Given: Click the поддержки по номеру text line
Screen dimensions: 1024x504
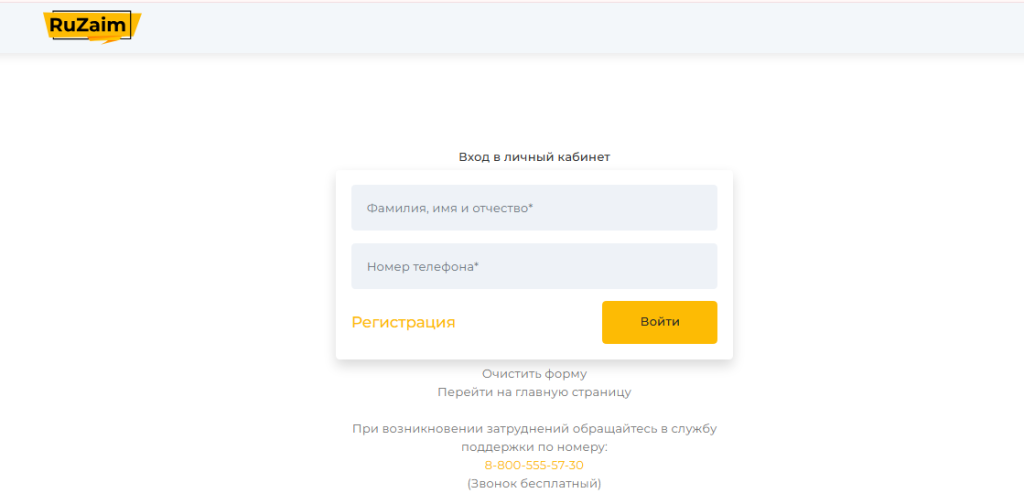Looking at the screenshot, I should (x=534, y=447).
